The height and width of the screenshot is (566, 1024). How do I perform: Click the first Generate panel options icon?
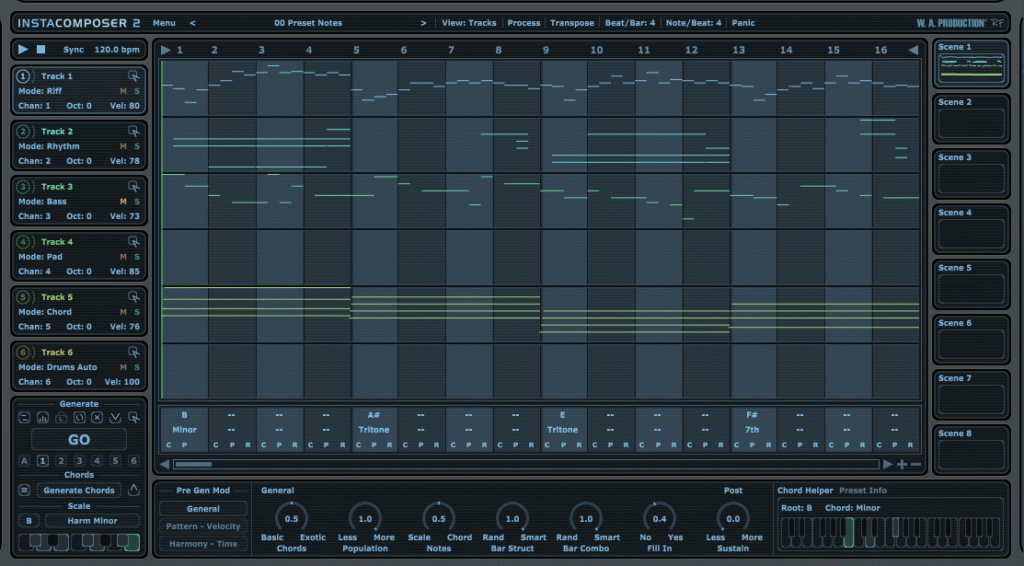pyautogui.click(x=24, y=417)
